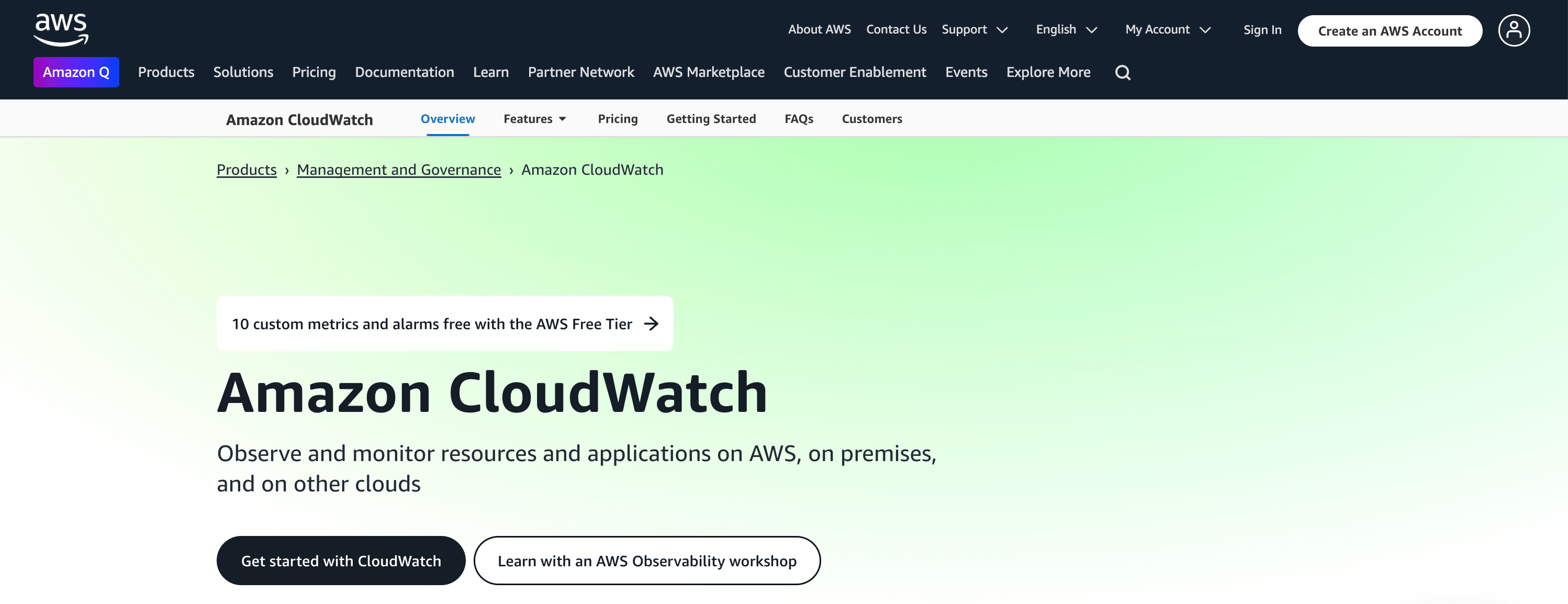Open Amazon Q
This screenshot has width=1568, height=604.
76,72
